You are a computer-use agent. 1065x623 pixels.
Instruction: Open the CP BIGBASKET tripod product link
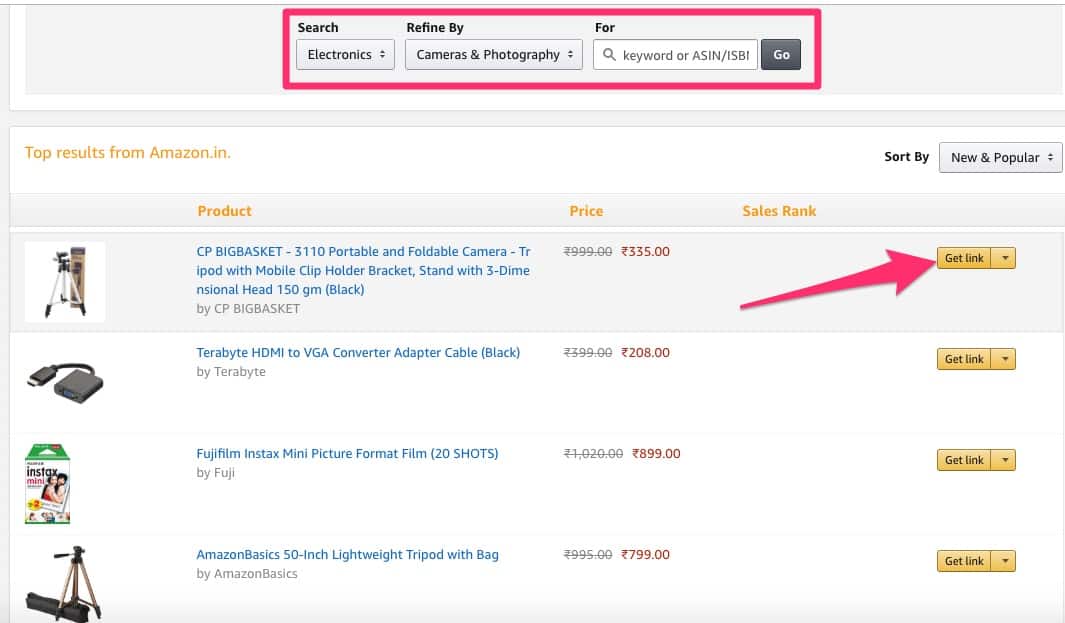point(363,270)
